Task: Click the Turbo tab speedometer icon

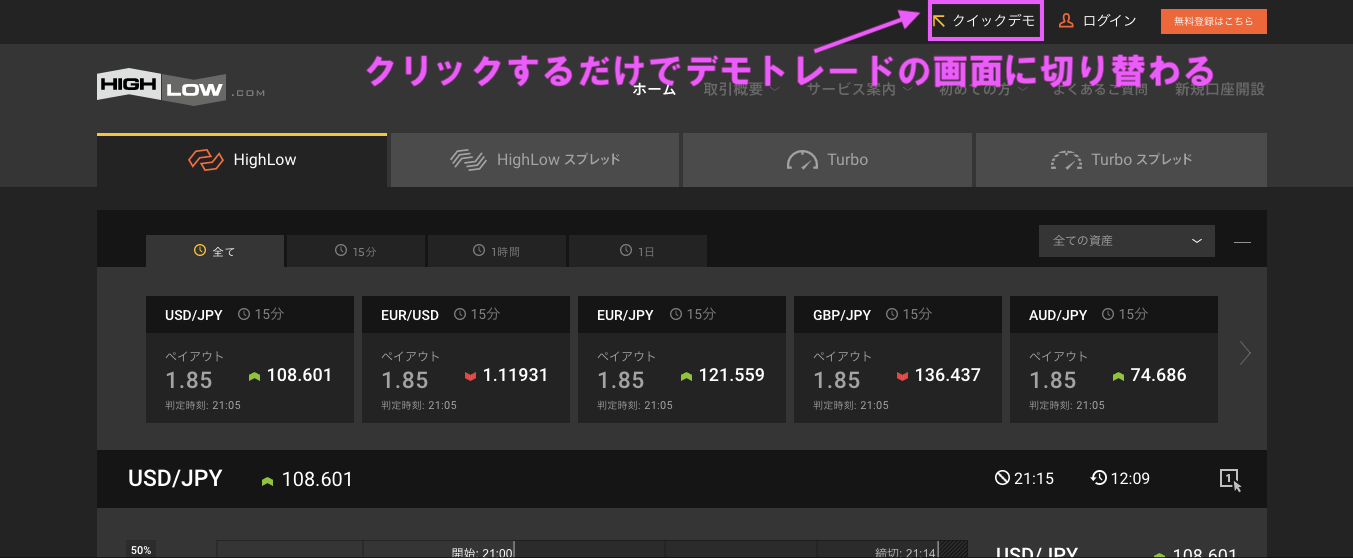Action: click(x=803, y=160)
